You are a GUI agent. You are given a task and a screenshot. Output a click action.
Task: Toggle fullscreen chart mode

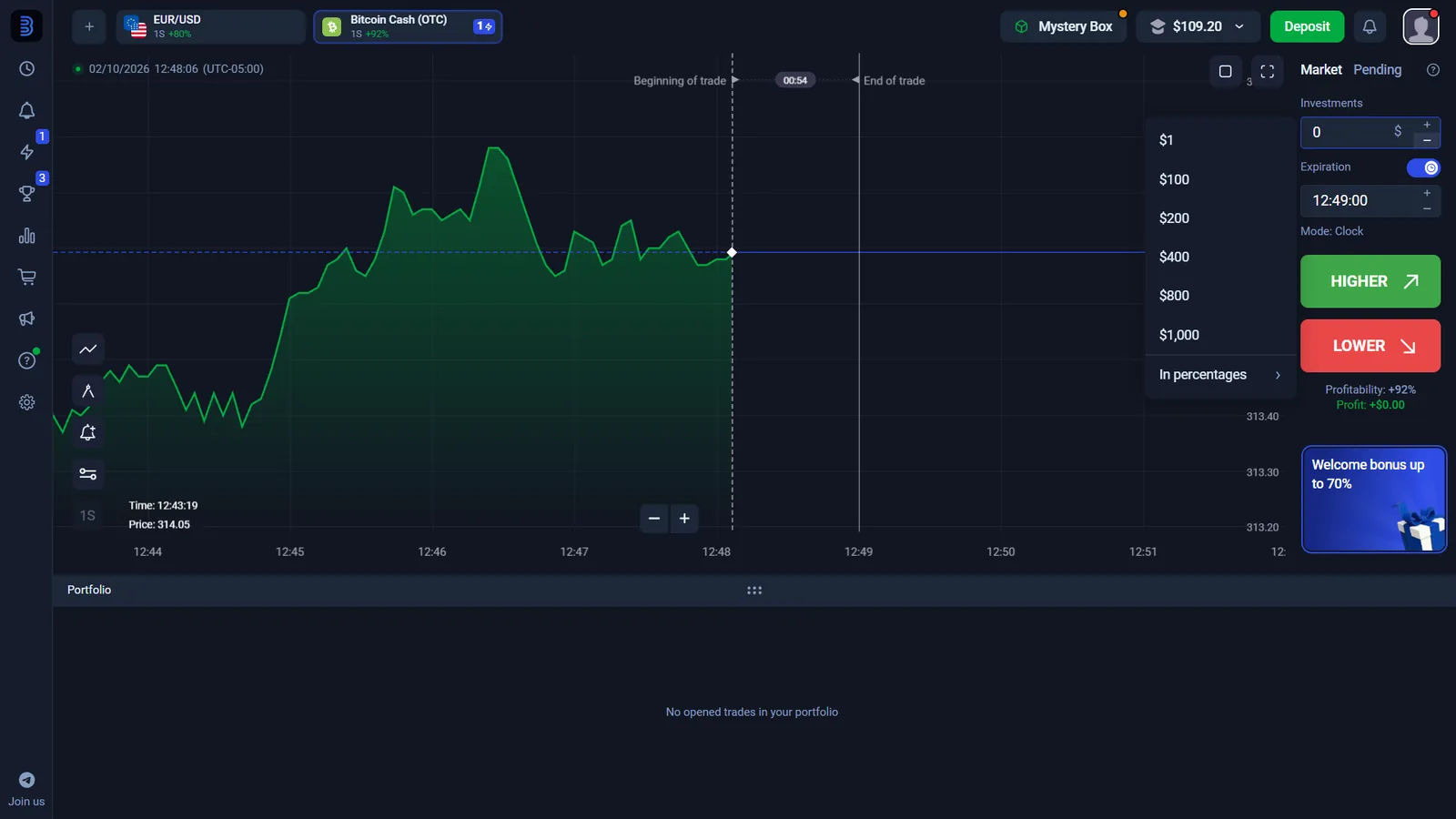click(x=1267, y=72)
